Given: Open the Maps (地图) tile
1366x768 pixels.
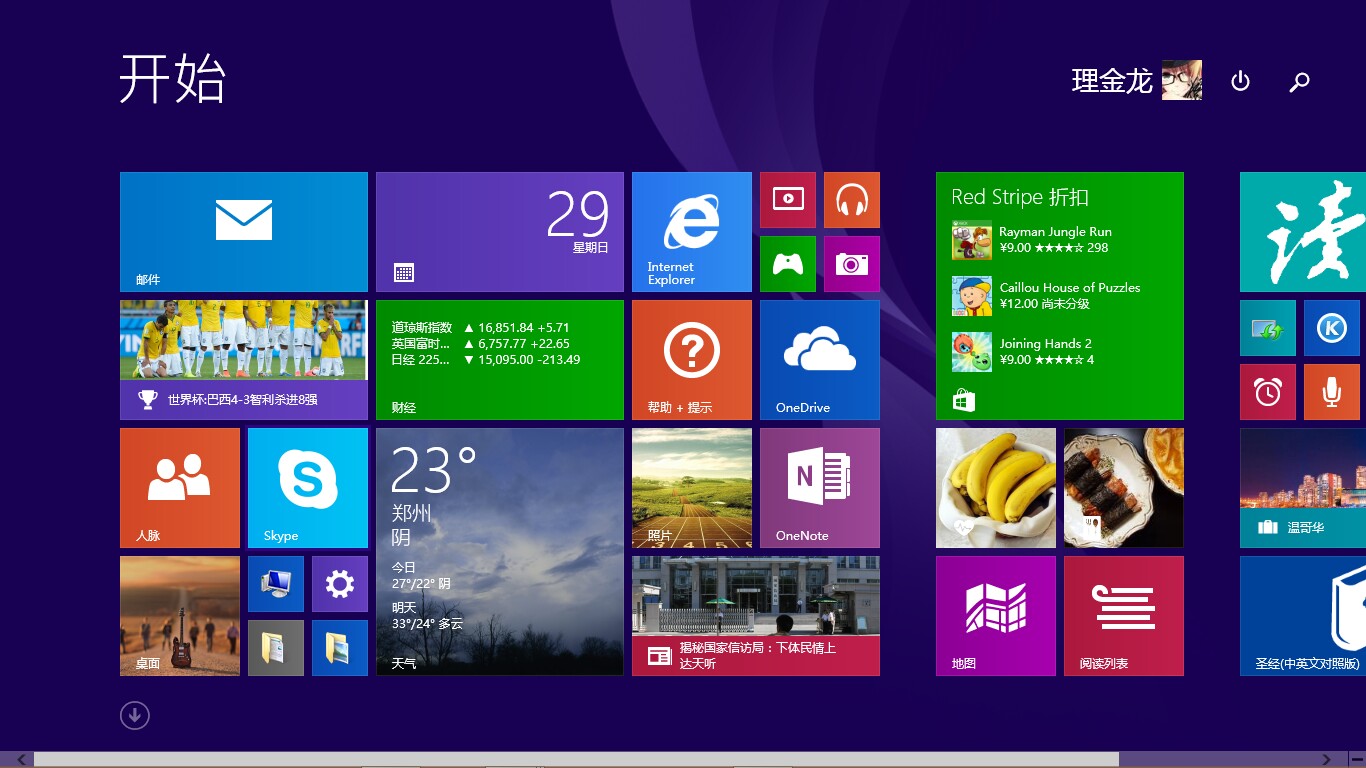Looking at the screenshot, I should (x=996, y=616).
